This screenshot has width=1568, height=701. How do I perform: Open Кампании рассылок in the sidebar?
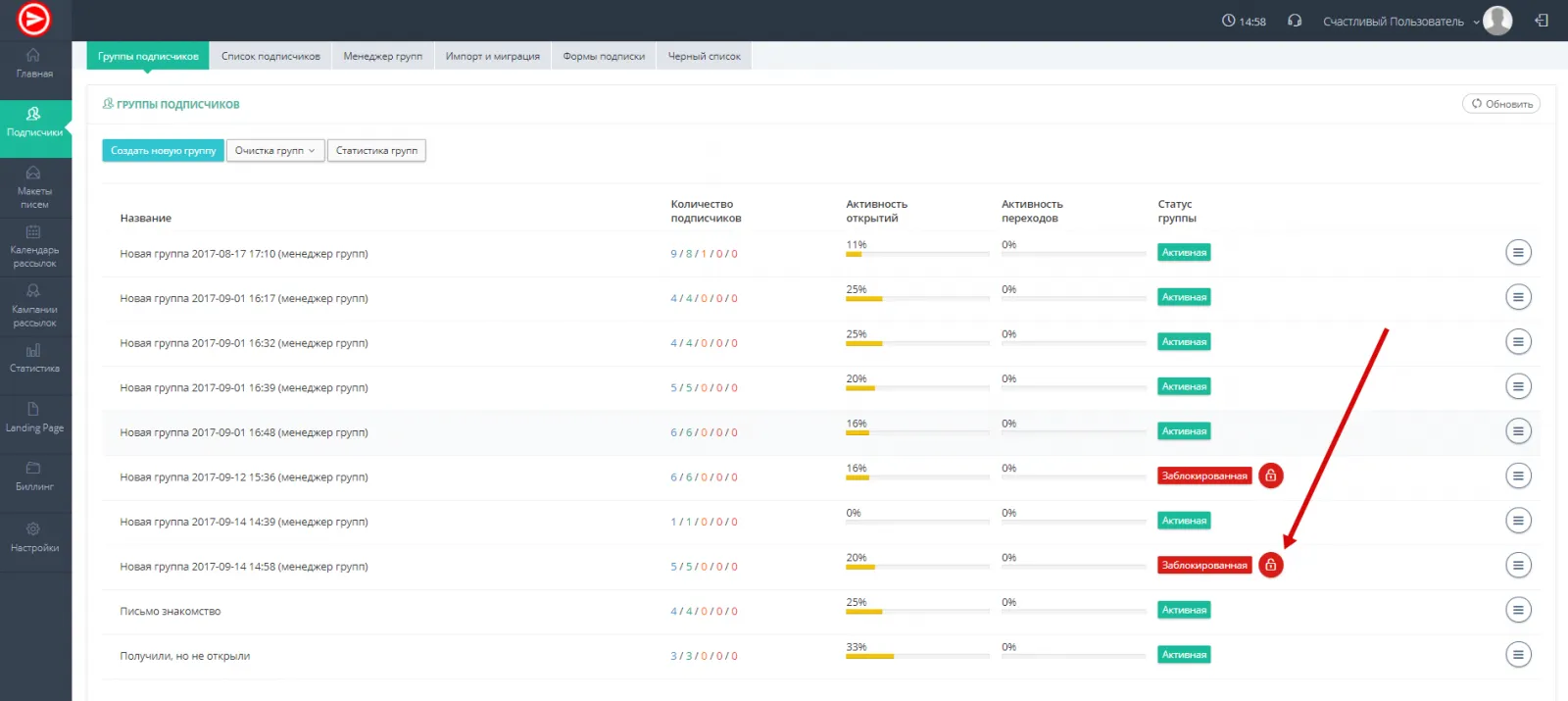[x=34, y=305]
